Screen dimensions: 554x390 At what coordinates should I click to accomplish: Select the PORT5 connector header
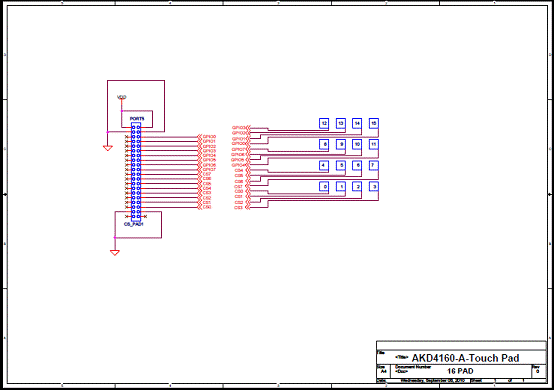(x=136, y=172)
